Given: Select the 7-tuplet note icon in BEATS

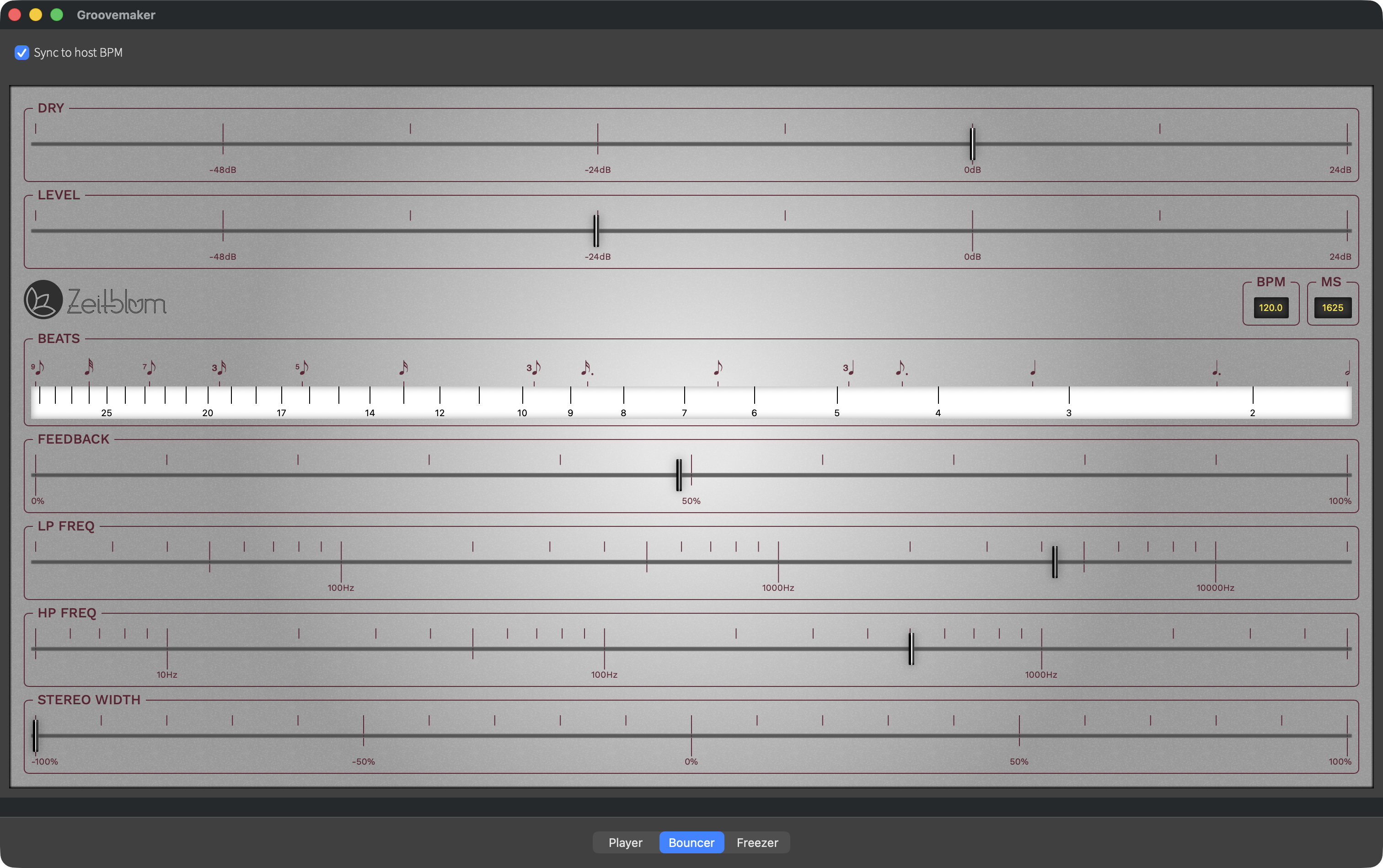Looking at the screenshot, I should (150, 367).
